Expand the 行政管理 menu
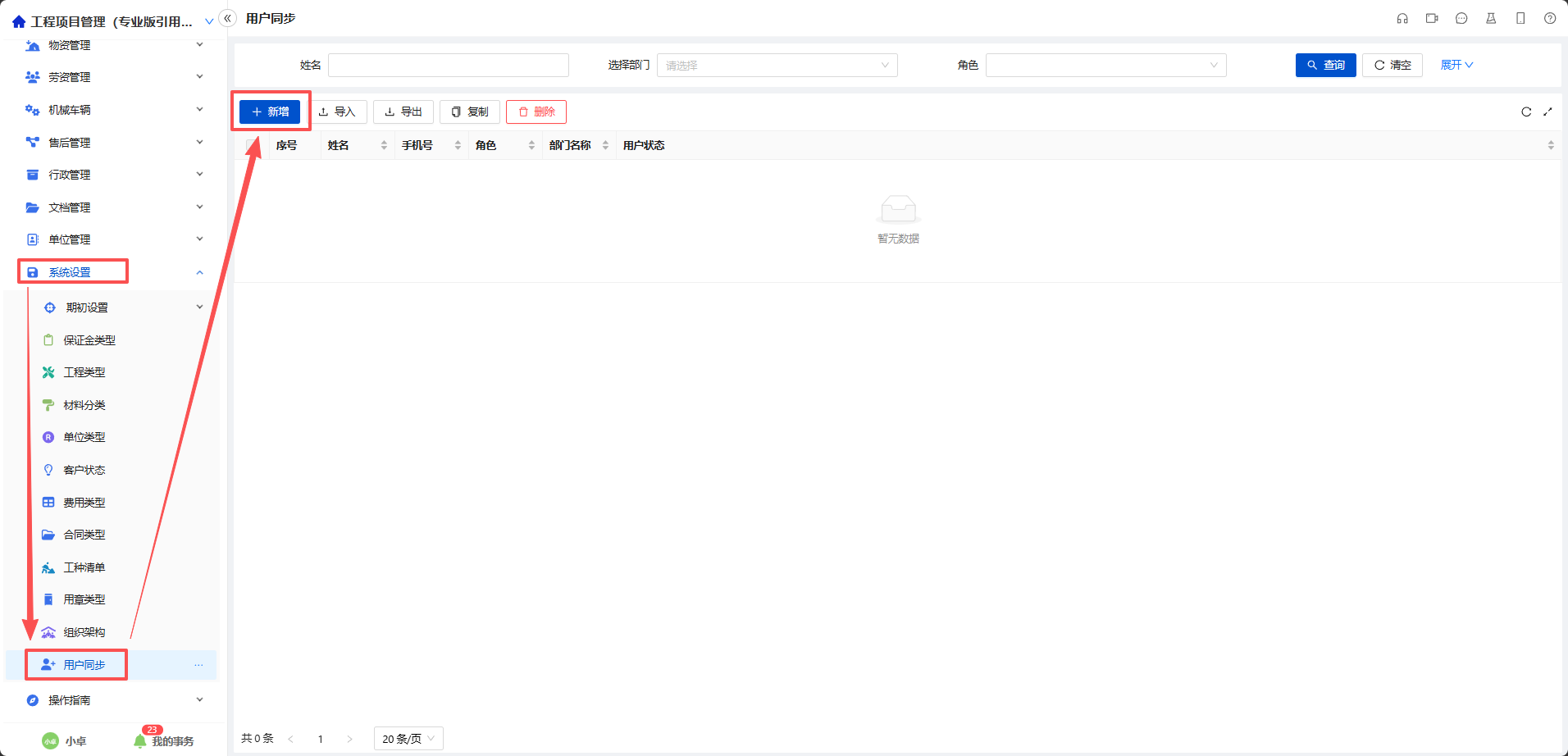Viewport: 1568px width, 756px height. point(199,174)
